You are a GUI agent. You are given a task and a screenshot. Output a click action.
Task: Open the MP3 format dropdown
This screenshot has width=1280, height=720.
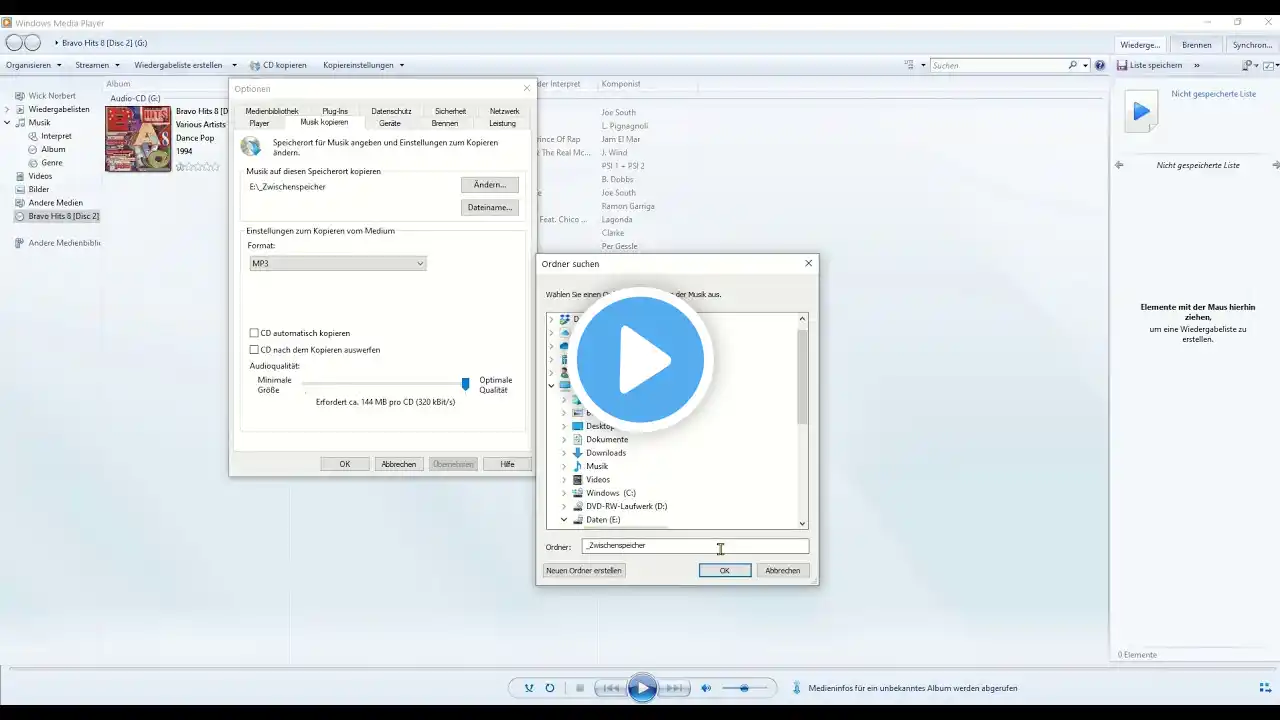pyautogui.click(x=338, y=264)
